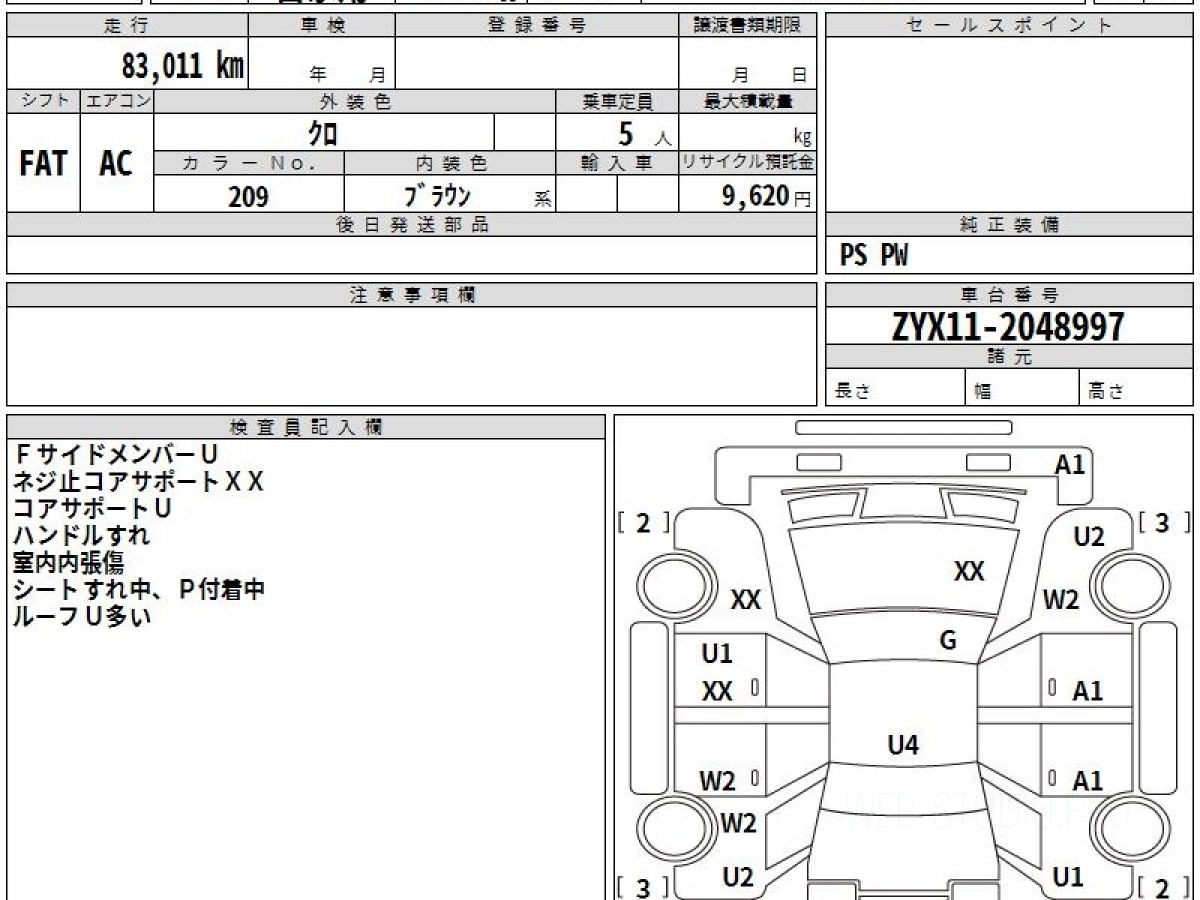Select the AC air conditioner value
This screenshot has width=1200, height=900.
pyautogui.click(x=116, y=163)
